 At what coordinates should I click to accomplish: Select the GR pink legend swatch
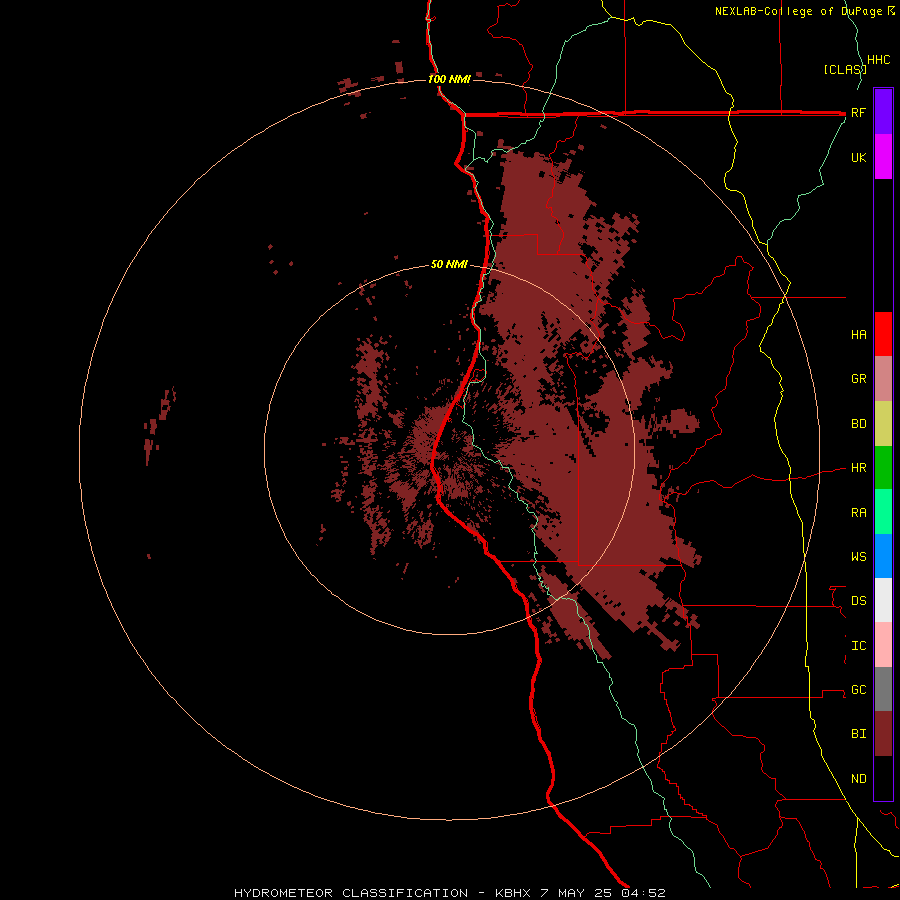point(883,379)
